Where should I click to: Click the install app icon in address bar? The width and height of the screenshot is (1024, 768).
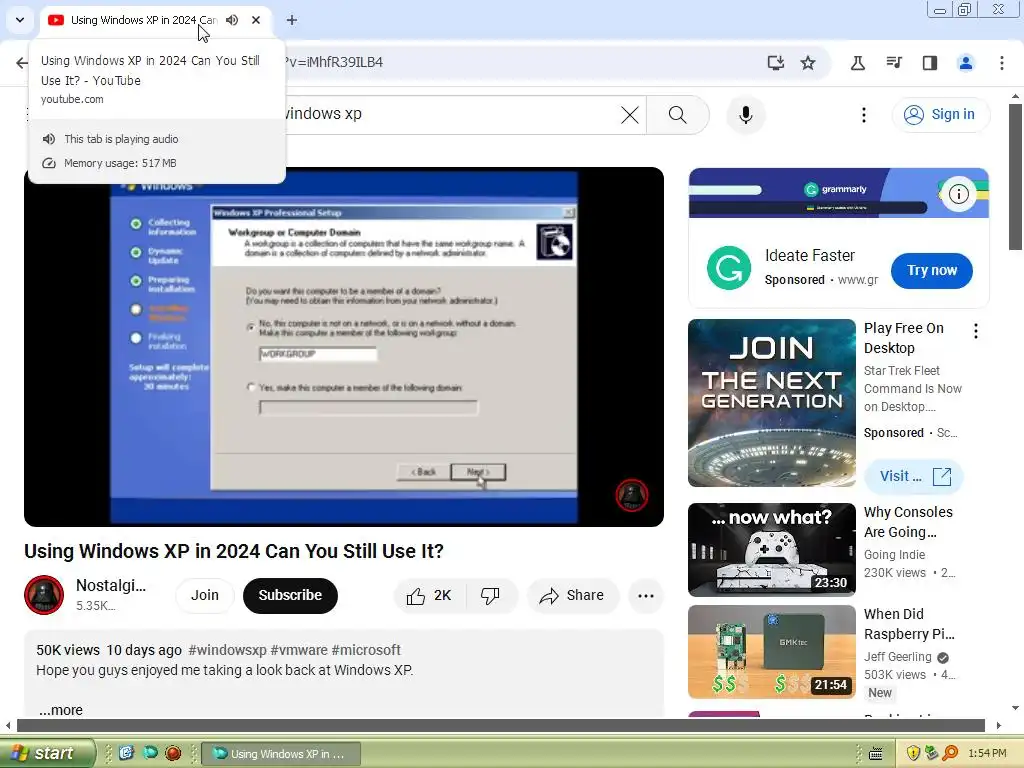pyautogui.click(x=775, y=63)
